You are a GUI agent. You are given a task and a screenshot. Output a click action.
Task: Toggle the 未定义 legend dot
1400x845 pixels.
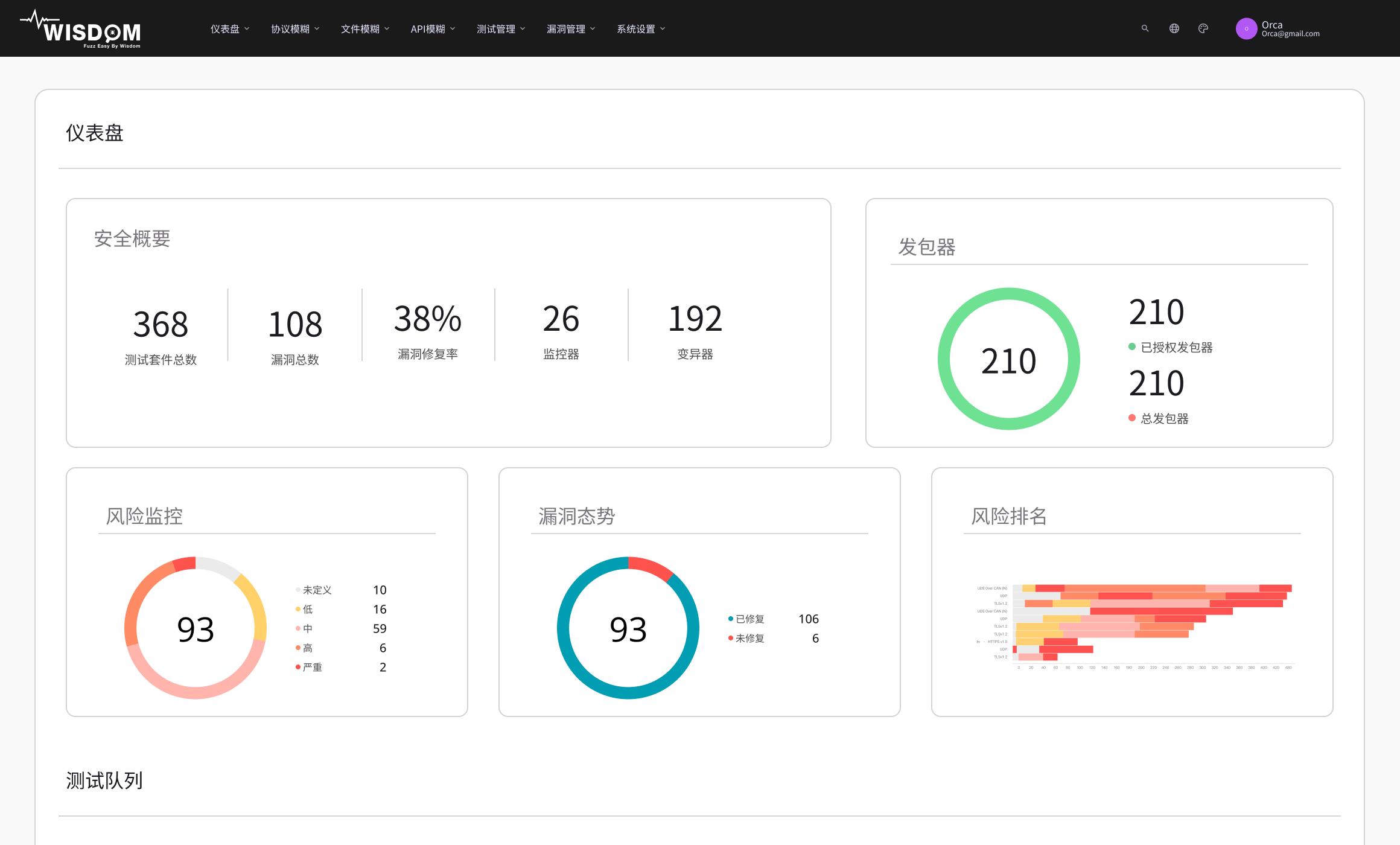coord(298,590)
